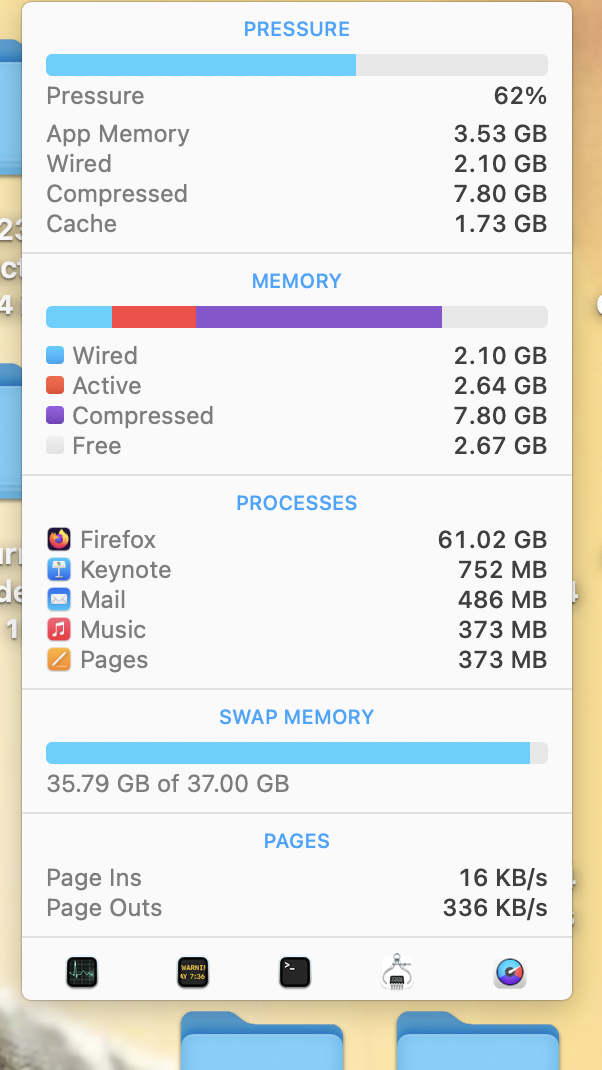
Task: Collapse the SWAP MEMORY section
Action: (x=296, y=716)
